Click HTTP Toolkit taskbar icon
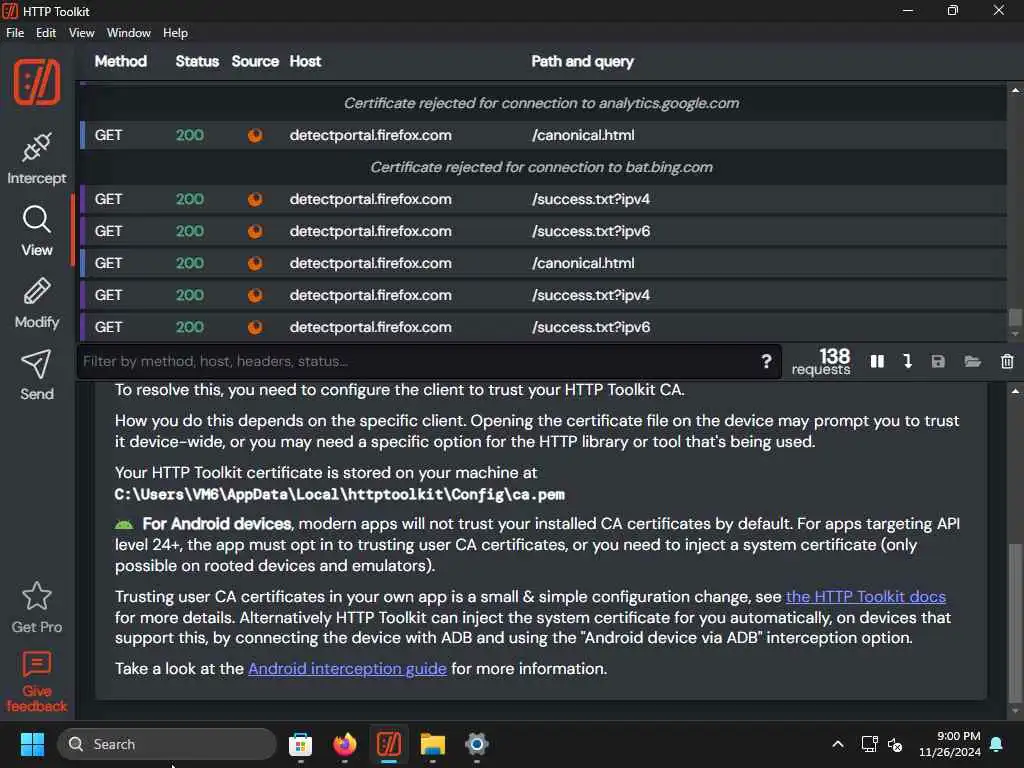 pos(389,744)
